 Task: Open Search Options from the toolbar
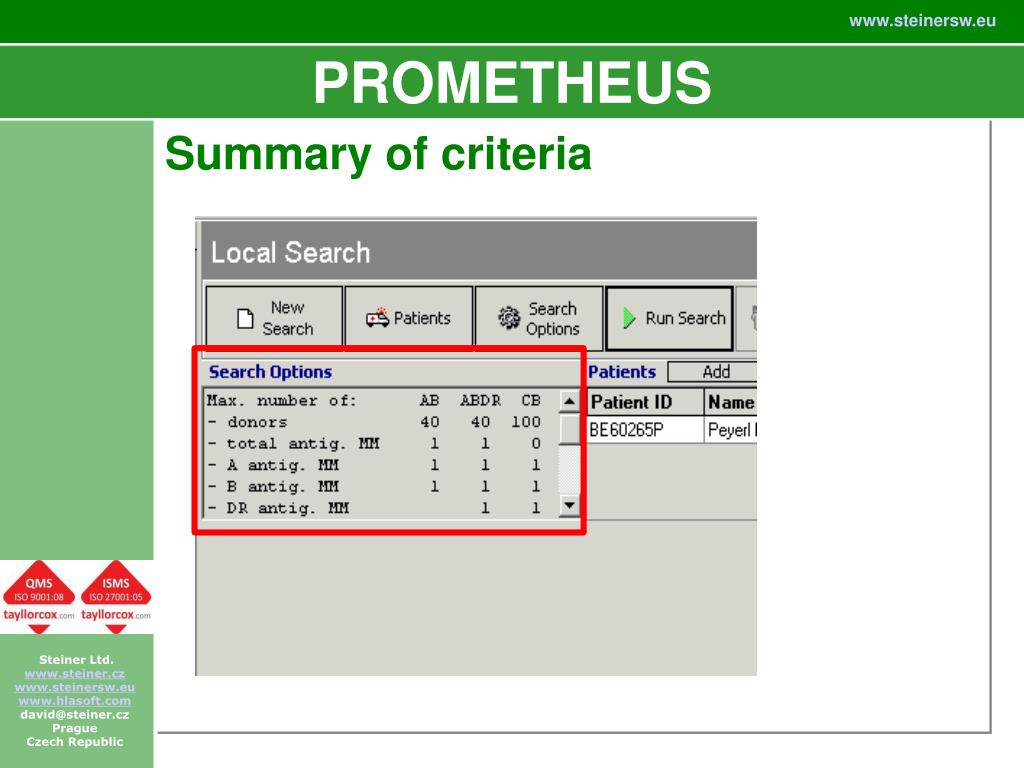point(539,318)
